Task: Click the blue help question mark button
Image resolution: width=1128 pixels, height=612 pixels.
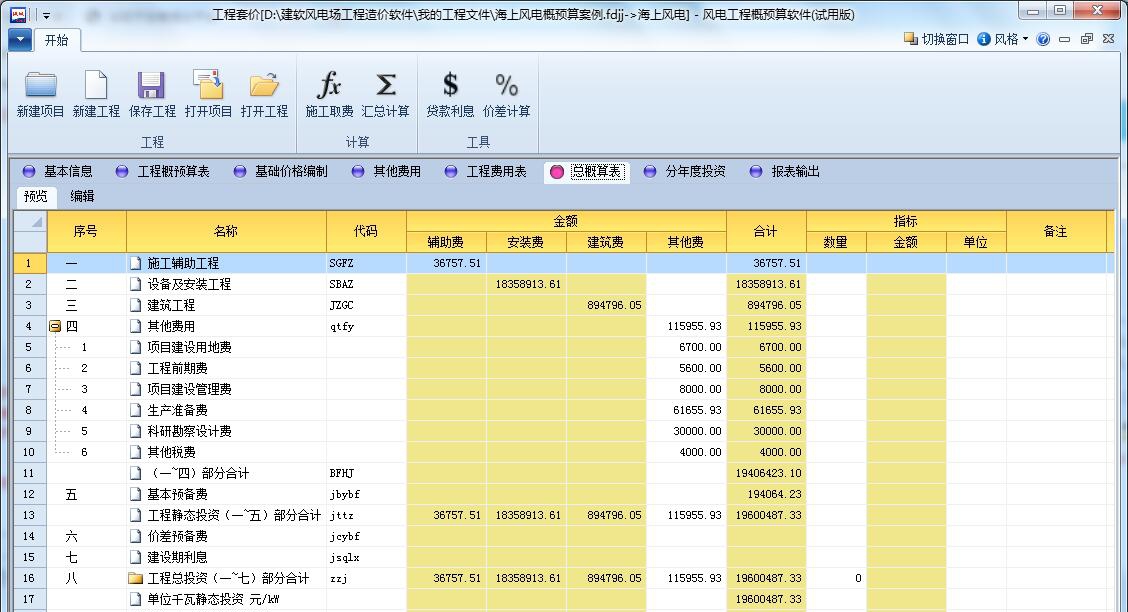Action: (1044, 39)
